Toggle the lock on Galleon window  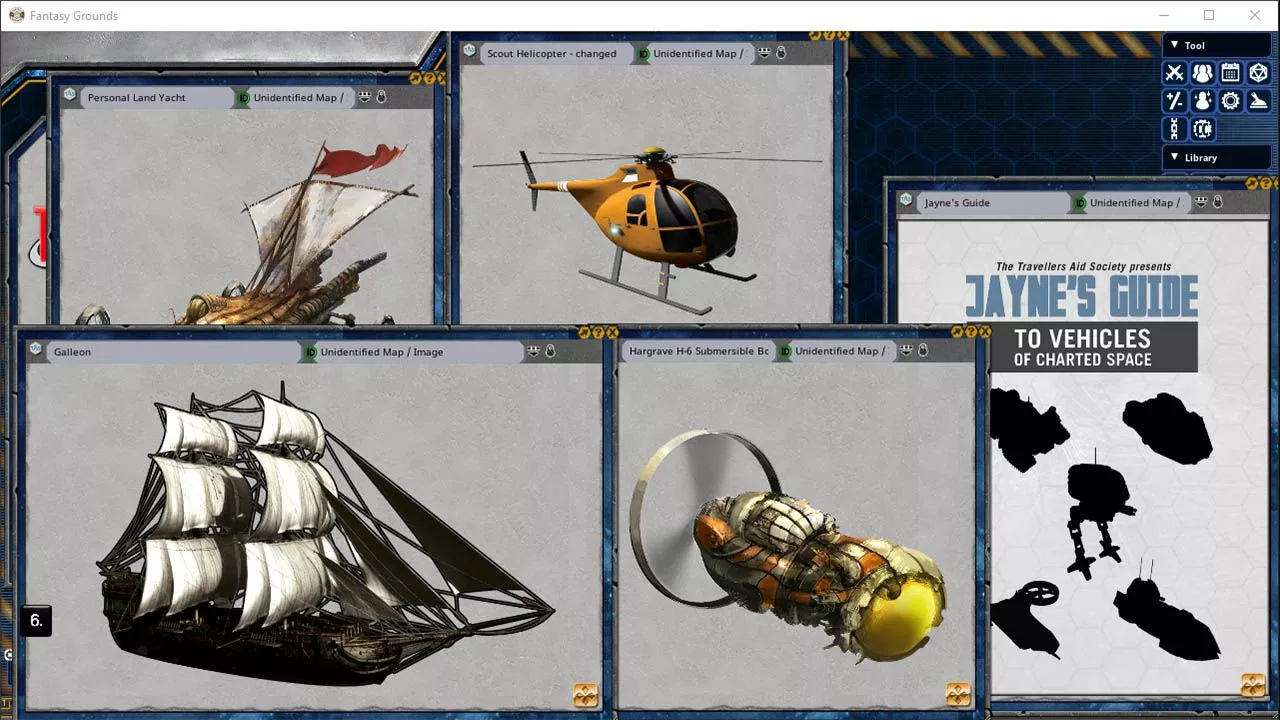point(550,351)
